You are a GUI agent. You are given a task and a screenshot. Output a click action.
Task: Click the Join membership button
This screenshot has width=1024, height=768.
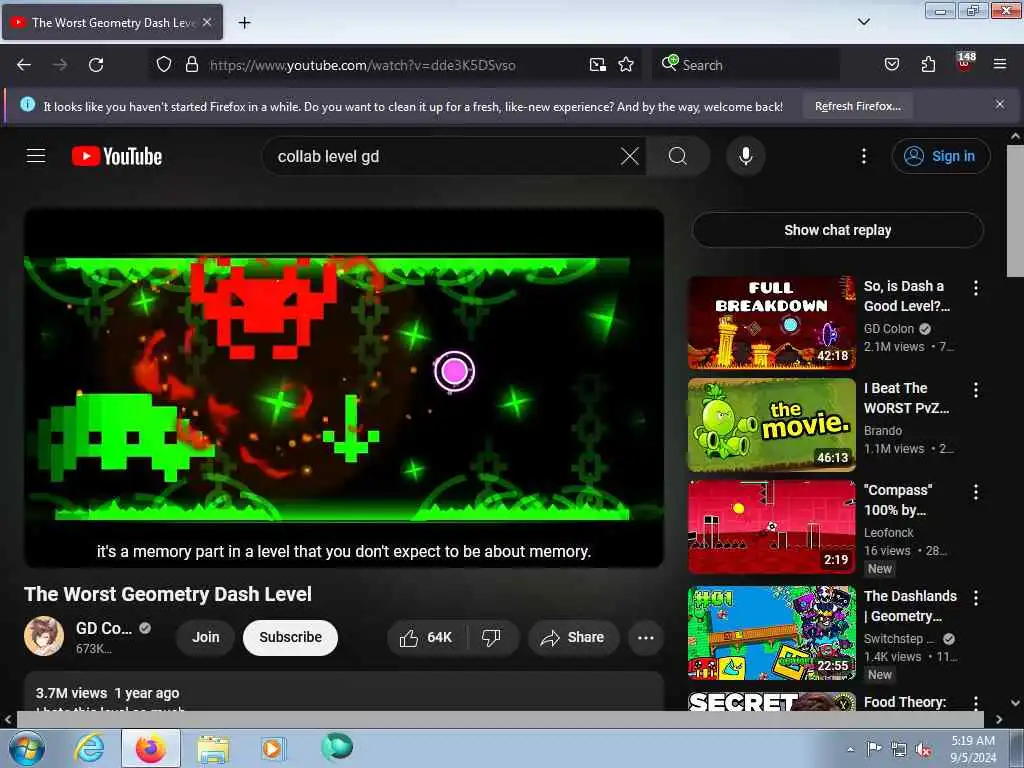point(206,637)
